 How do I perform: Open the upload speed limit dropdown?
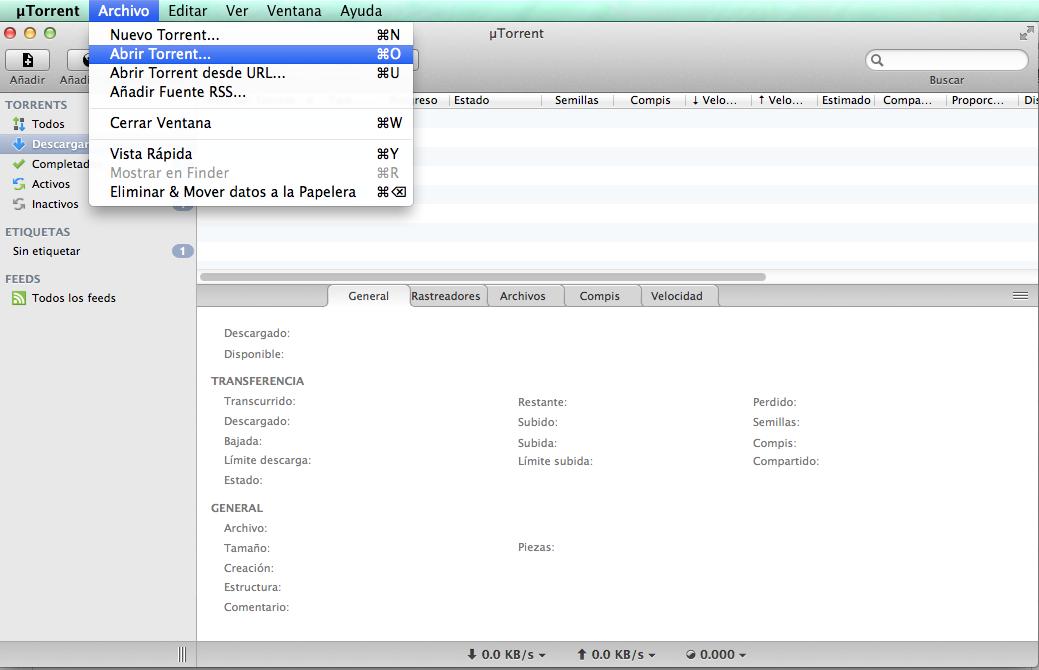pyautogui.click(x=616, y=655)
